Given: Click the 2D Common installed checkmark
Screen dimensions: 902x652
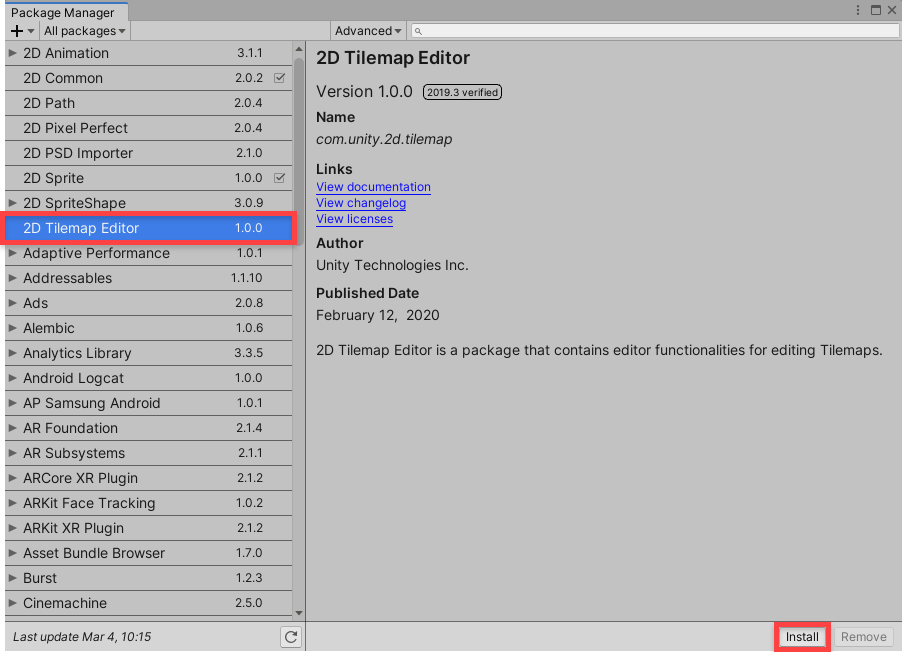Looking at the screenshot, I should [x=280, y=78].
